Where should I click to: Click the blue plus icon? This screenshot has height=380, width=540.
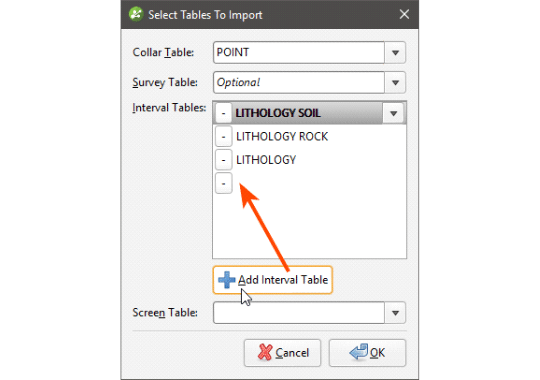pos(226,280)
